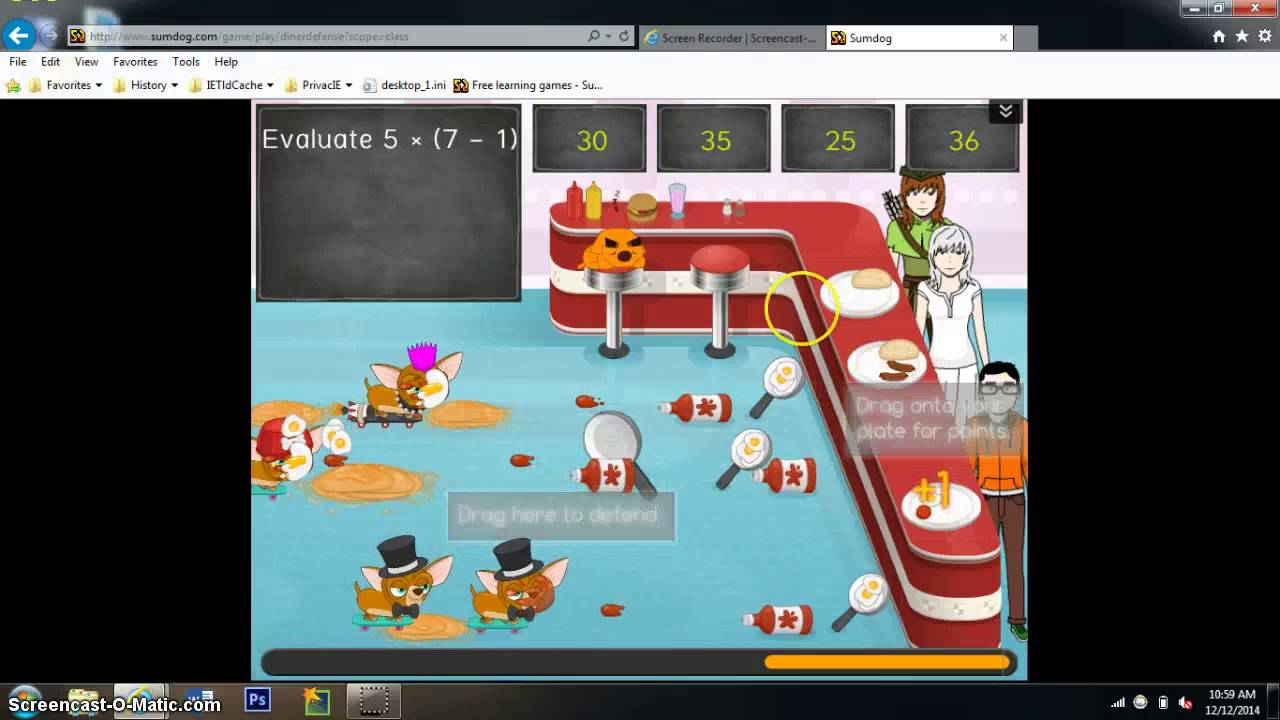Viewport: 1280px width, 720px height.
Task: Open the address bar autocomplete dropdown arrow
Action: click(608, 36)
